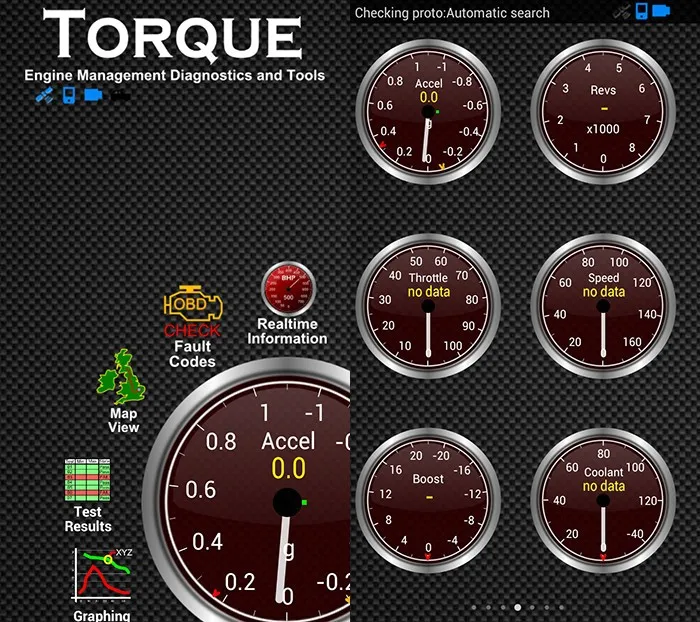700x622 pixels.
Task: Tap the greyed-out satellite icon in the top status bar
Action: [621, 12]
